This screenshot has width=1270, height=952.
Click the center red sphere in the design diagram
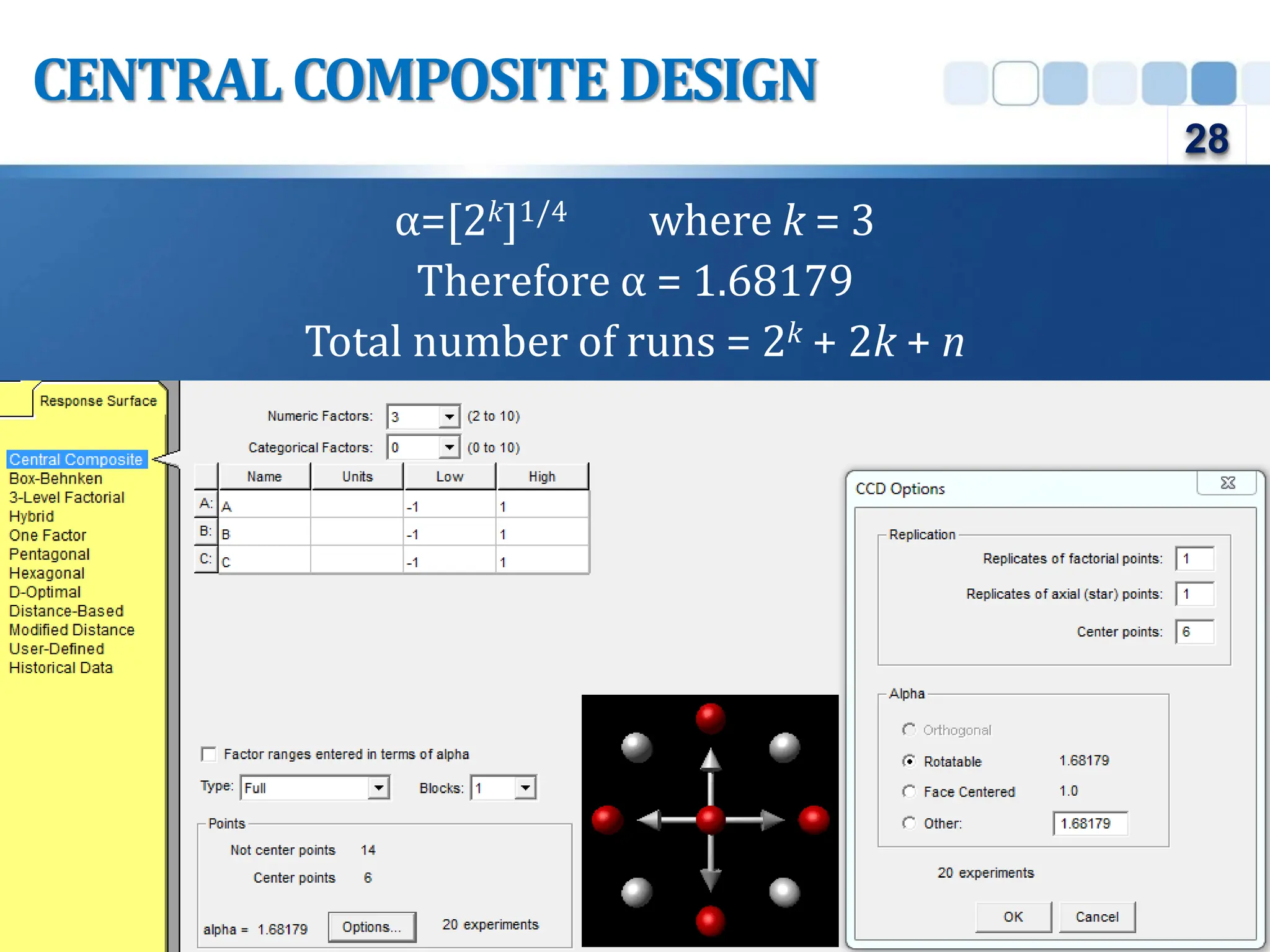[710, 819]
